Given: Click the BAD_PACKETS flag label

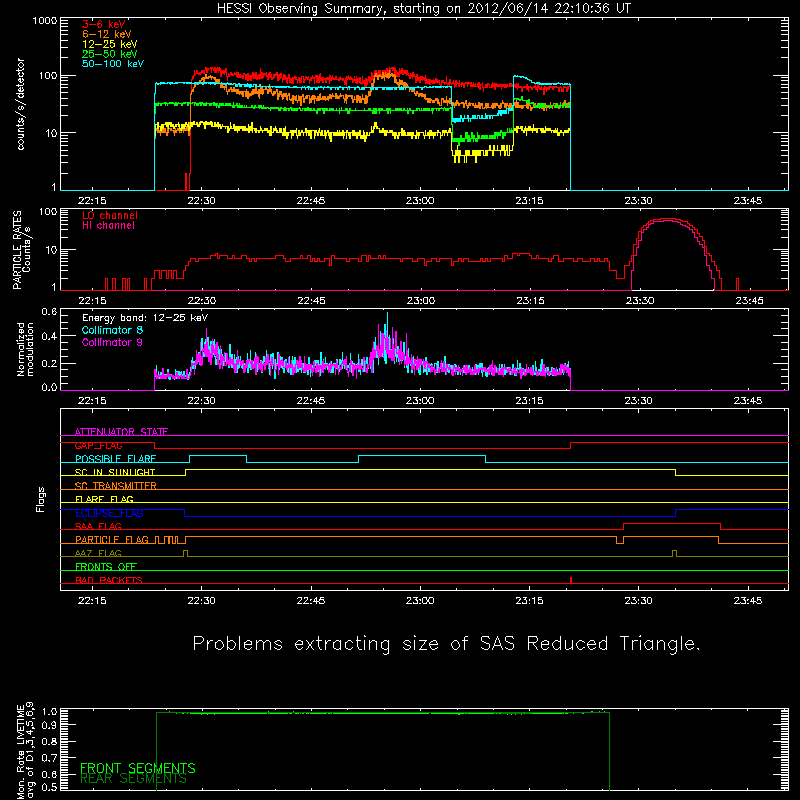Looking at the screenshot, I should pyautogui.click(x=109, y=580).
